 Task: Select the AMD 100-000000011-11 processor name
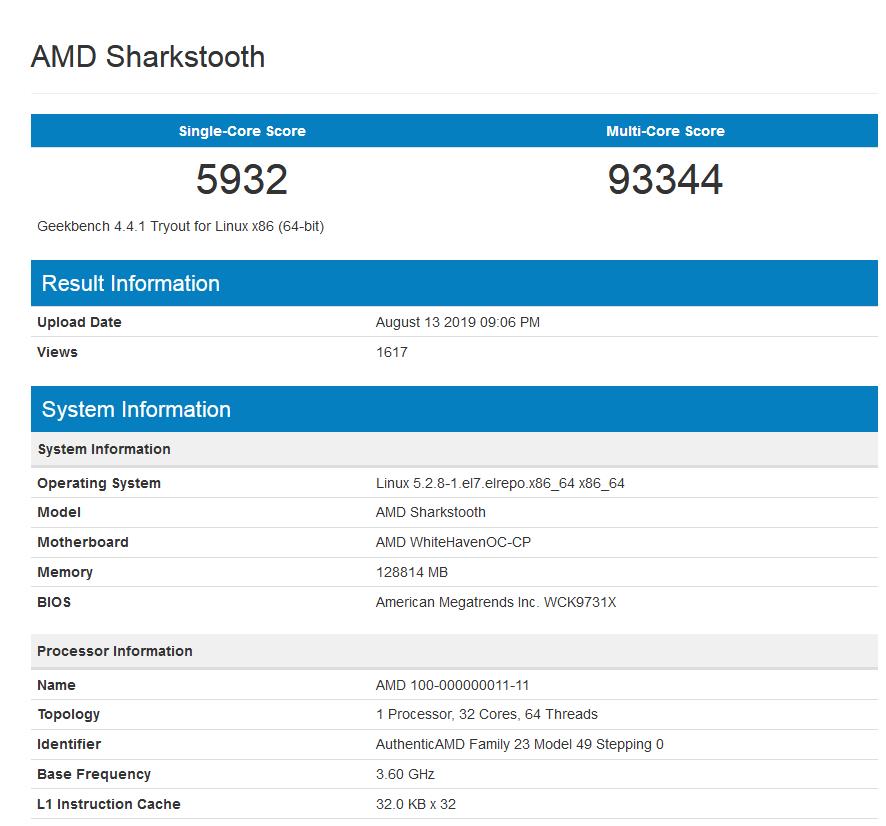[x=453, y=685]
